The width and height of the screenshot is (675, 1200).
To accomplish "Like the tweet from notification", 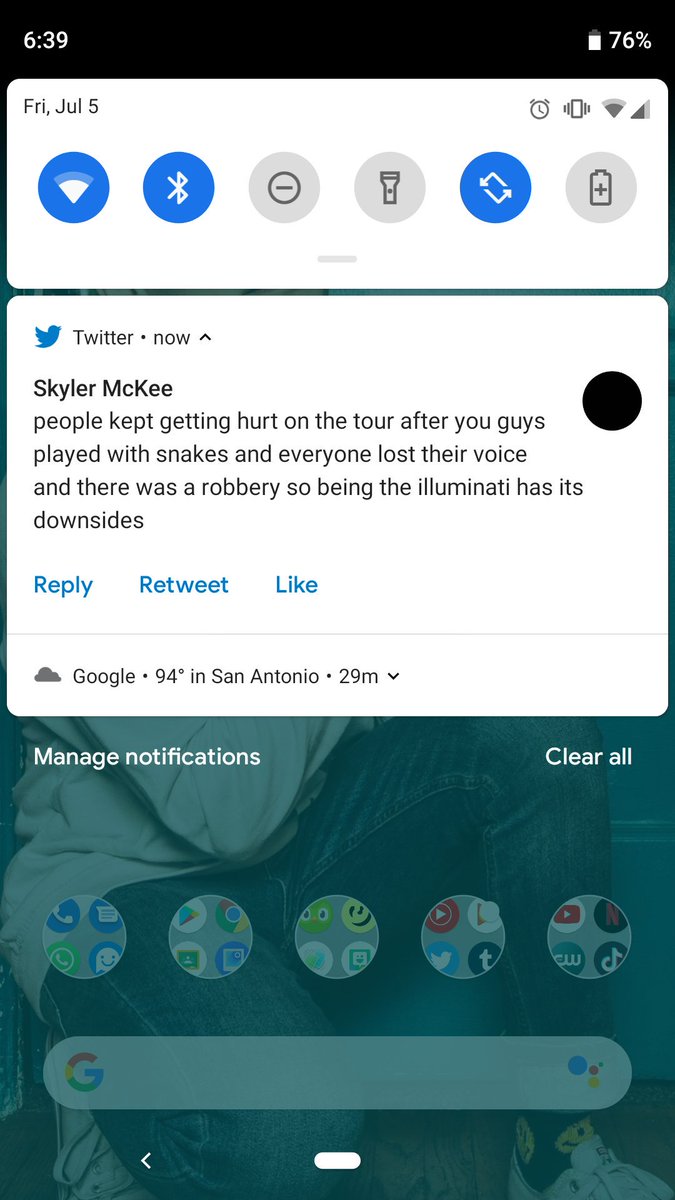I will point(297,585).
